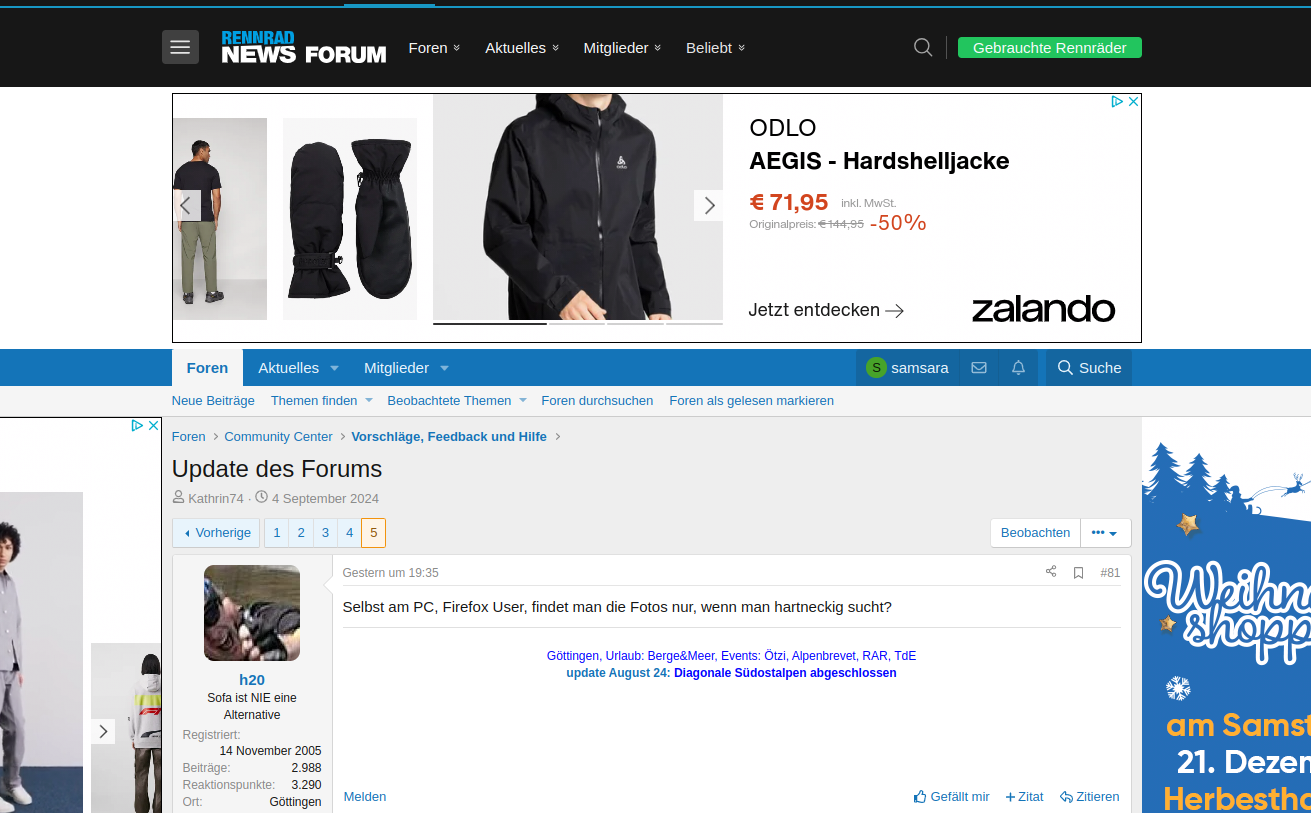Image resolution: width=1311 pixels, height=813 pixels.
Task: Open Community Center breadcrumb
Action: [278, 437]
